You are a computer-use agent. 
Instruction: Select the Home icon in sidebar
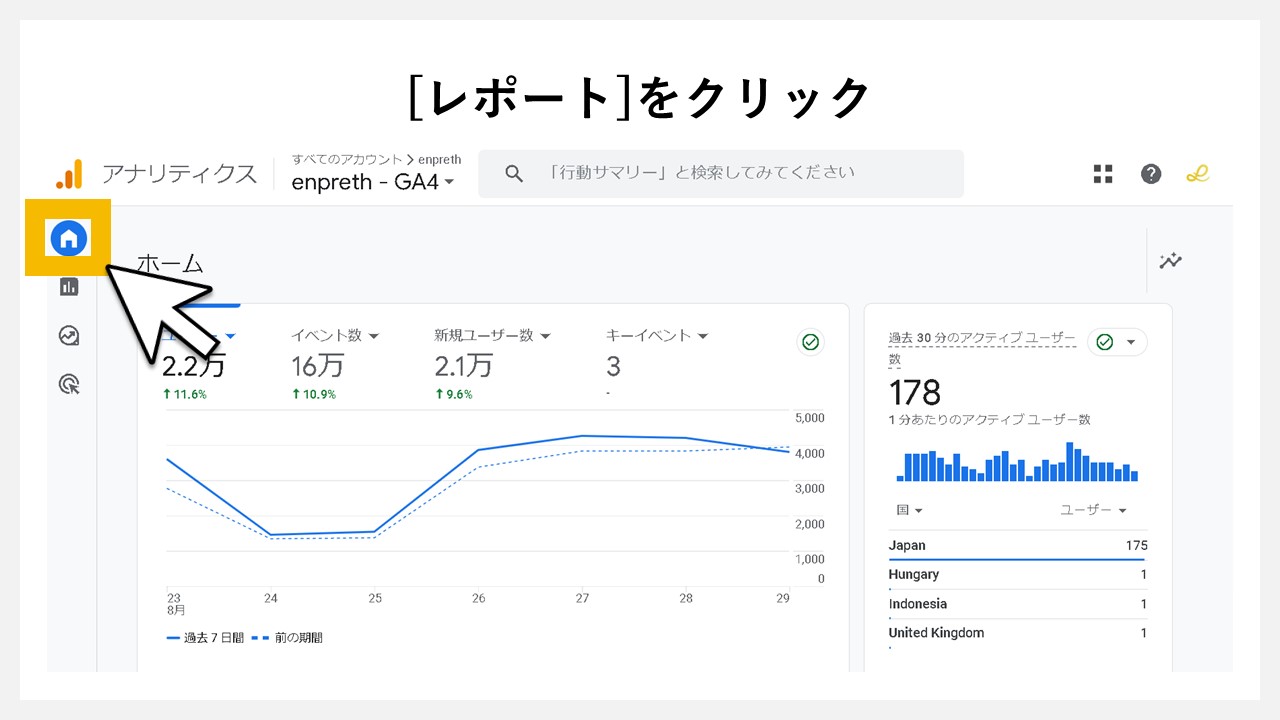click(68, 237)
